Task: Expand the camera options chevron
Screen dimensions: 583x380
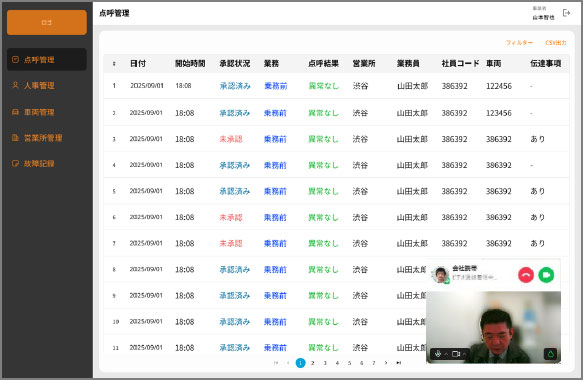Action: [464, 354]
